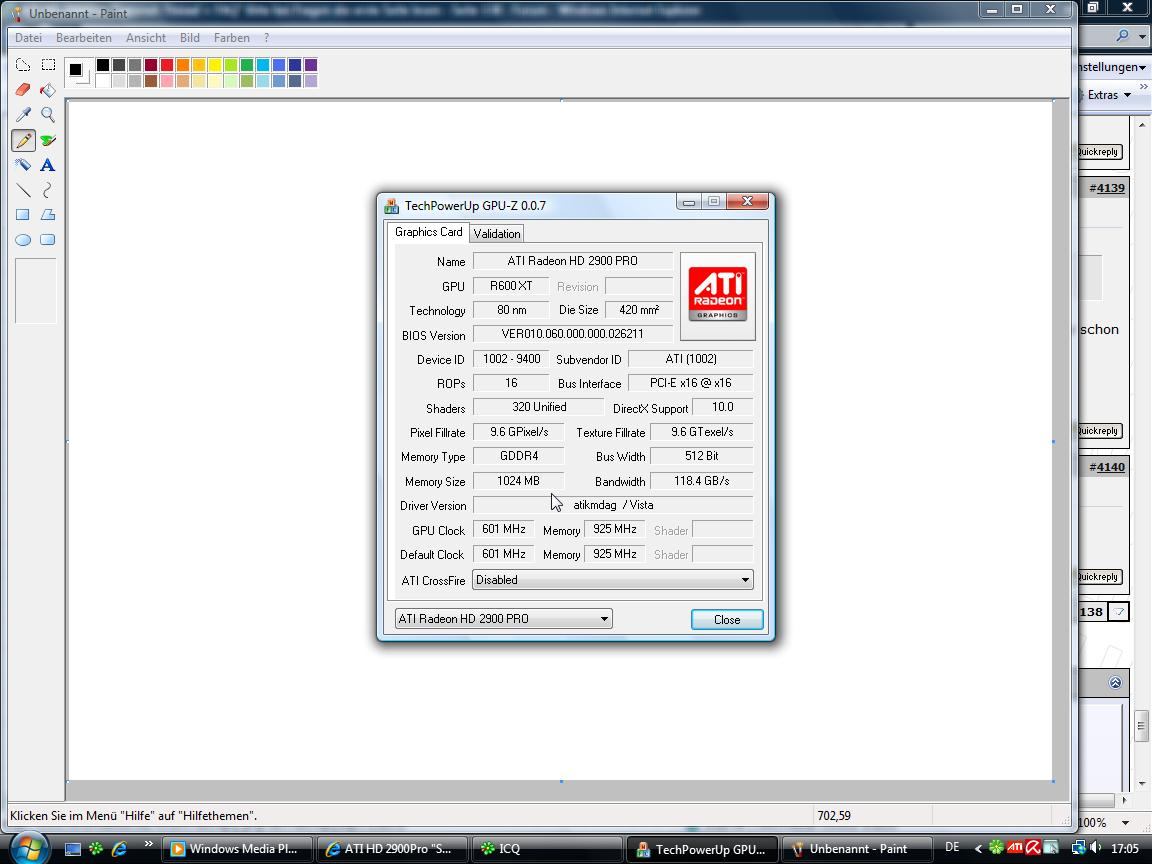Click the current foreground color box
1152x864 pixels.
[x=75, y=69]
